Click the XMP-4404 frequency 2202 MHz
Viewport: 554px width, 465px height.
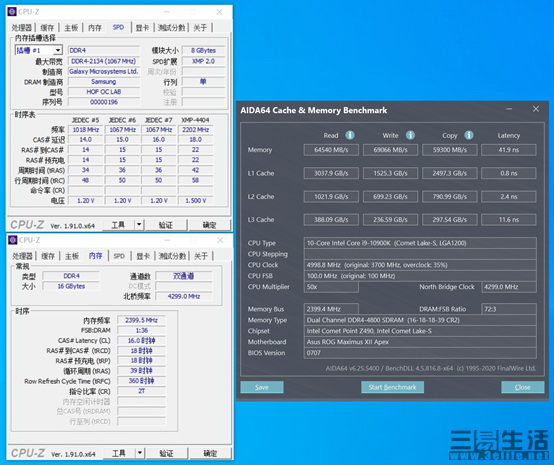click(195, 130)
